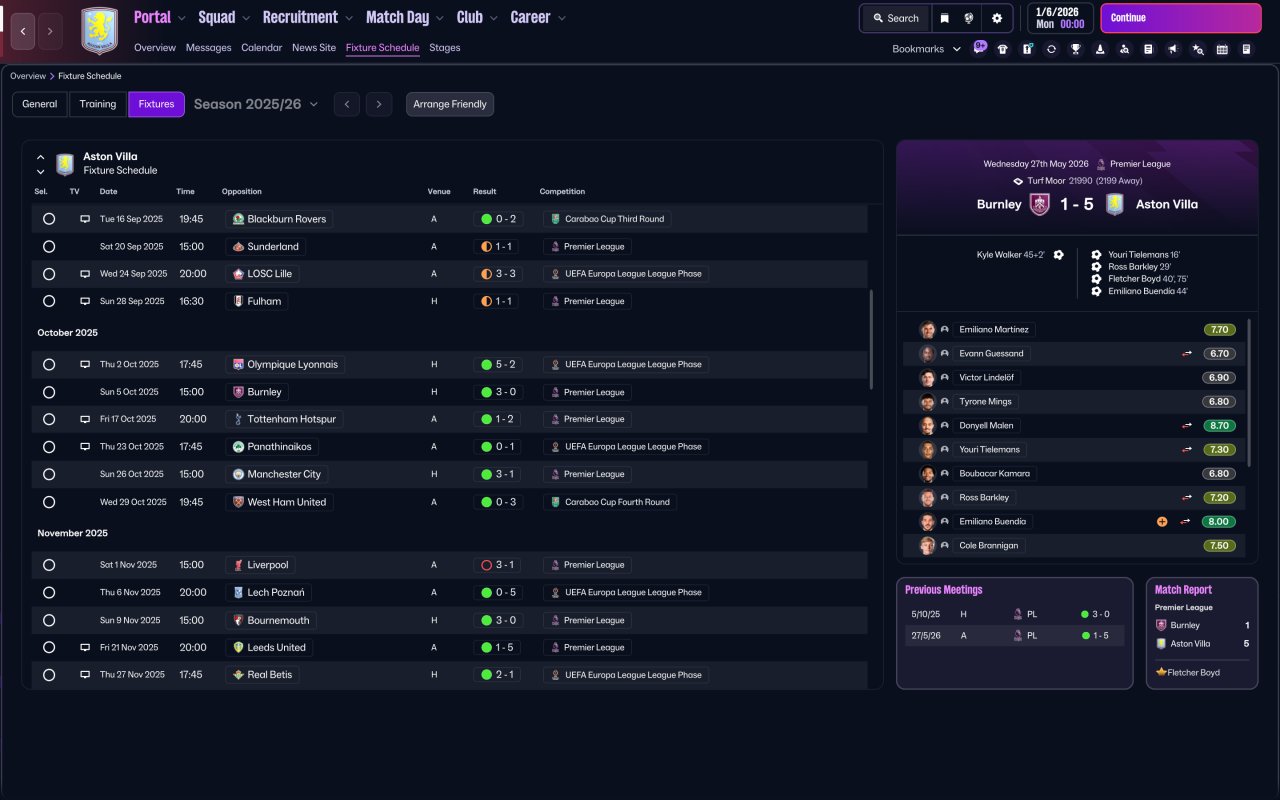Open the Season 2025/26 dropdown
1280x800 pixels.
point(256,104)
